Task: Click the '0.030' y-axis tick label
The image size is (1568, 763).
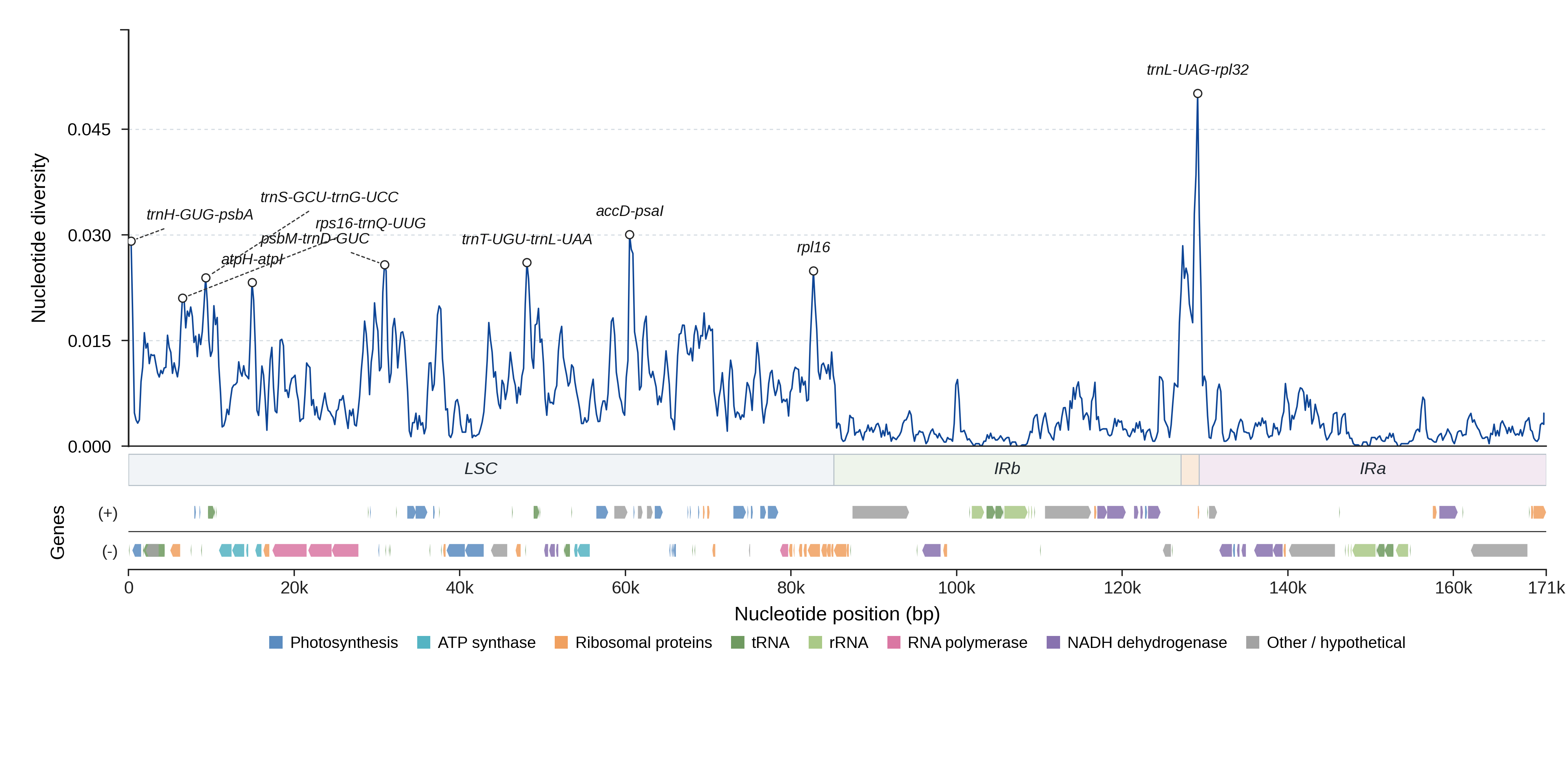Action: click(90, 236)
